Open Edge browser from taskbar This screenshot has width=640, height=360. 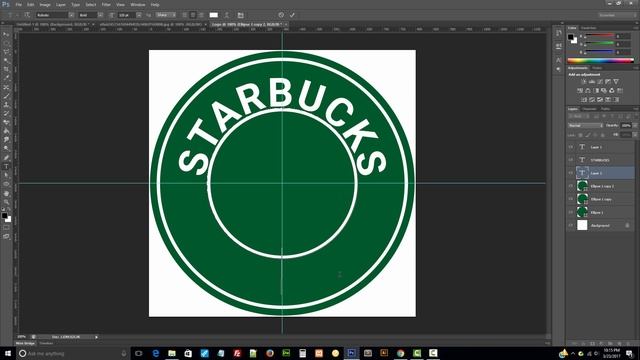pyautogui.click(x=156, y=353)
